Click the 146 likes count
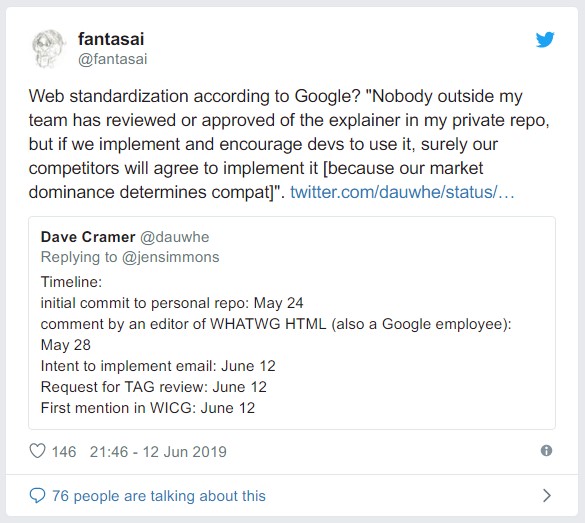 64,452
